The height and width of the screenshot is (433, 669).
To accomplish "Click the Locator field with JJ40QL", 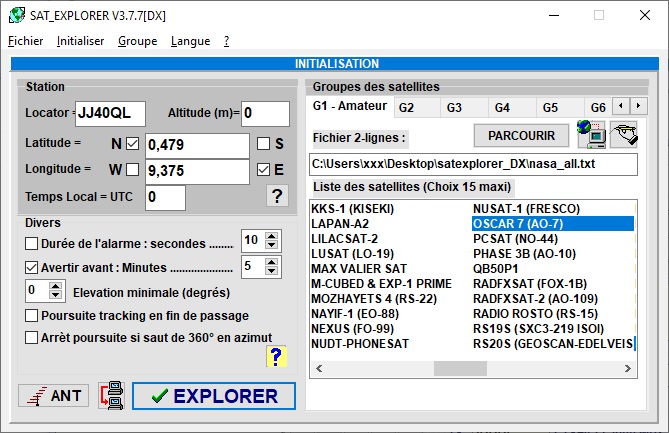I will [x=110, y=113].
